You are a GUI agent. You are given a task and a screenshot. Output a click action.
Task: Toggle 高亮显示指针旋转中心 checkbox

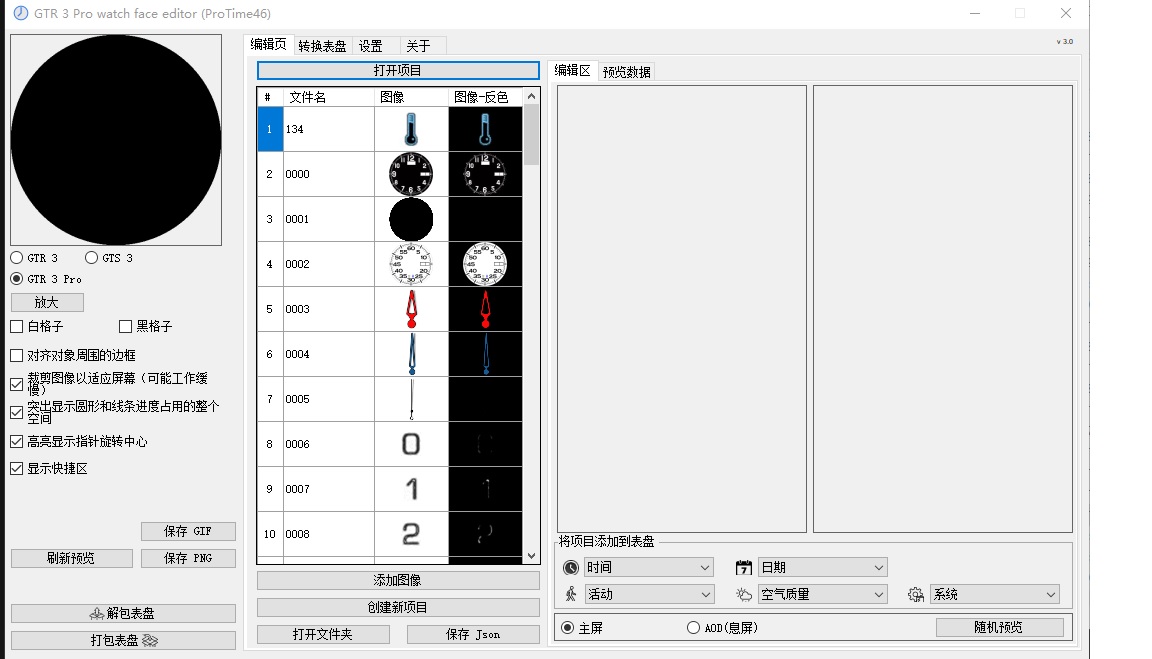(17, 442)
